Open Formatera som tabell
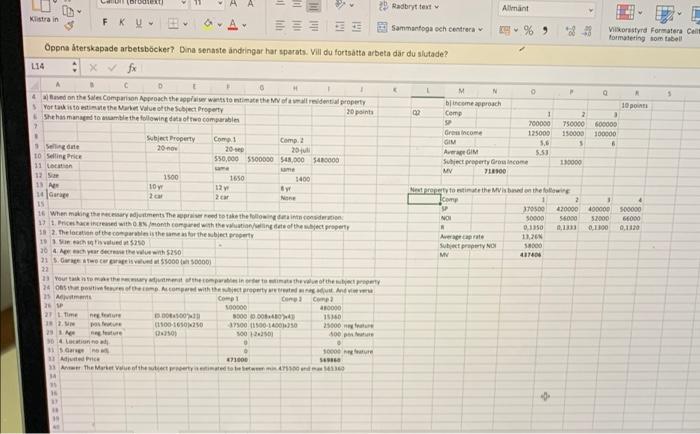 [x=666, y=21]
